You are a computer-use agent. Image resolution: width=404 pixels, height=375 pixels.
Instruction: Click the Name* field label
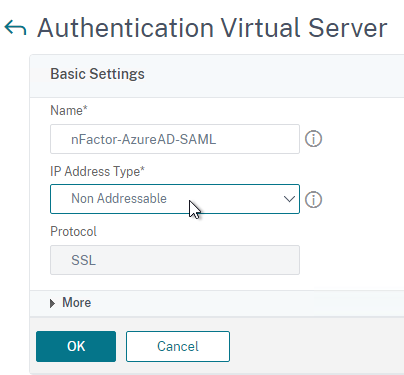coord(69,110)
